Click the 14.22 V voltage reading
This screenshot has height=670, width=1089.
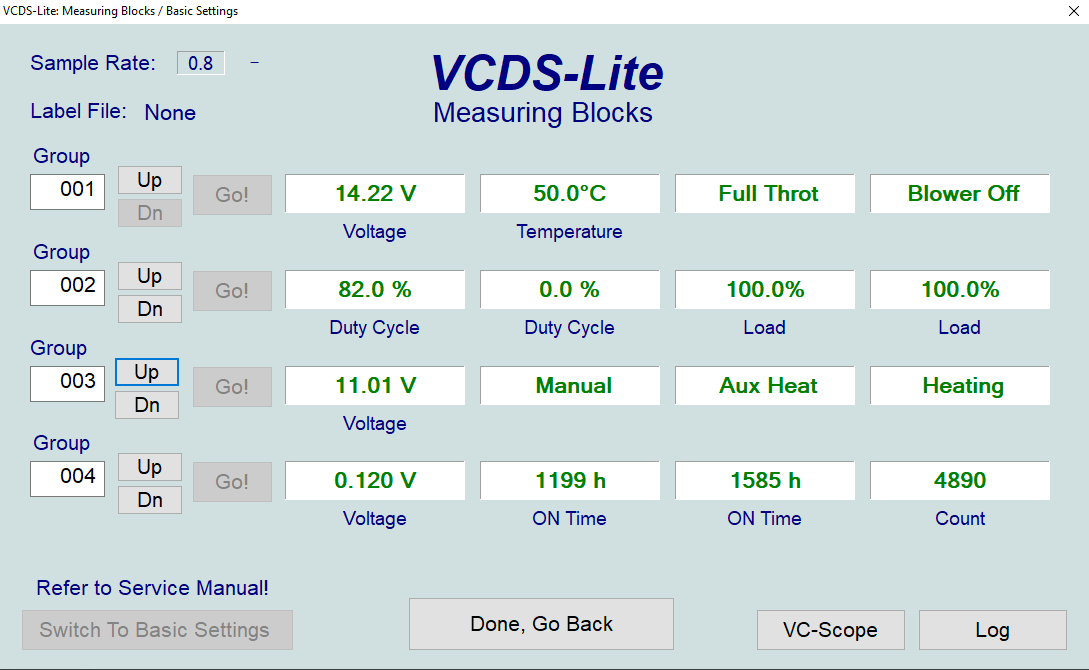(375, 194)
